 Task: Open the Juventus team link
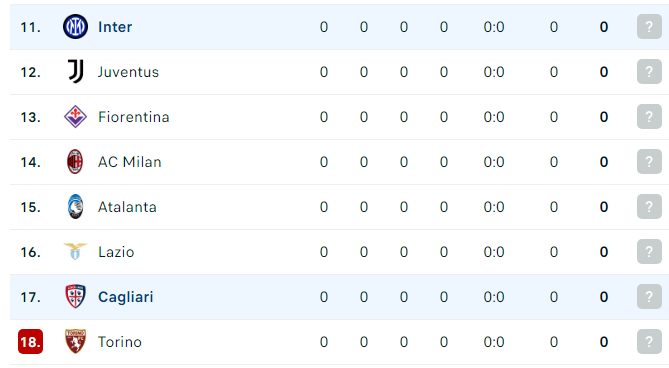pos(128,72)
